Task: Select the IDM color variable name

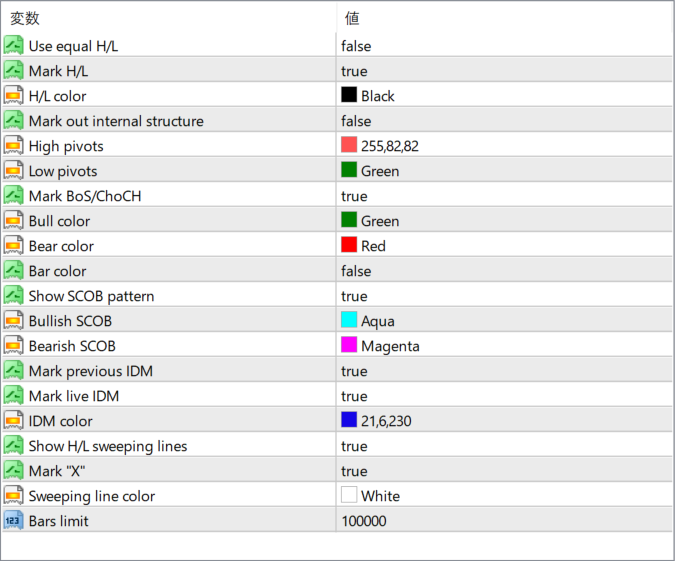Action: coord(60,421)
